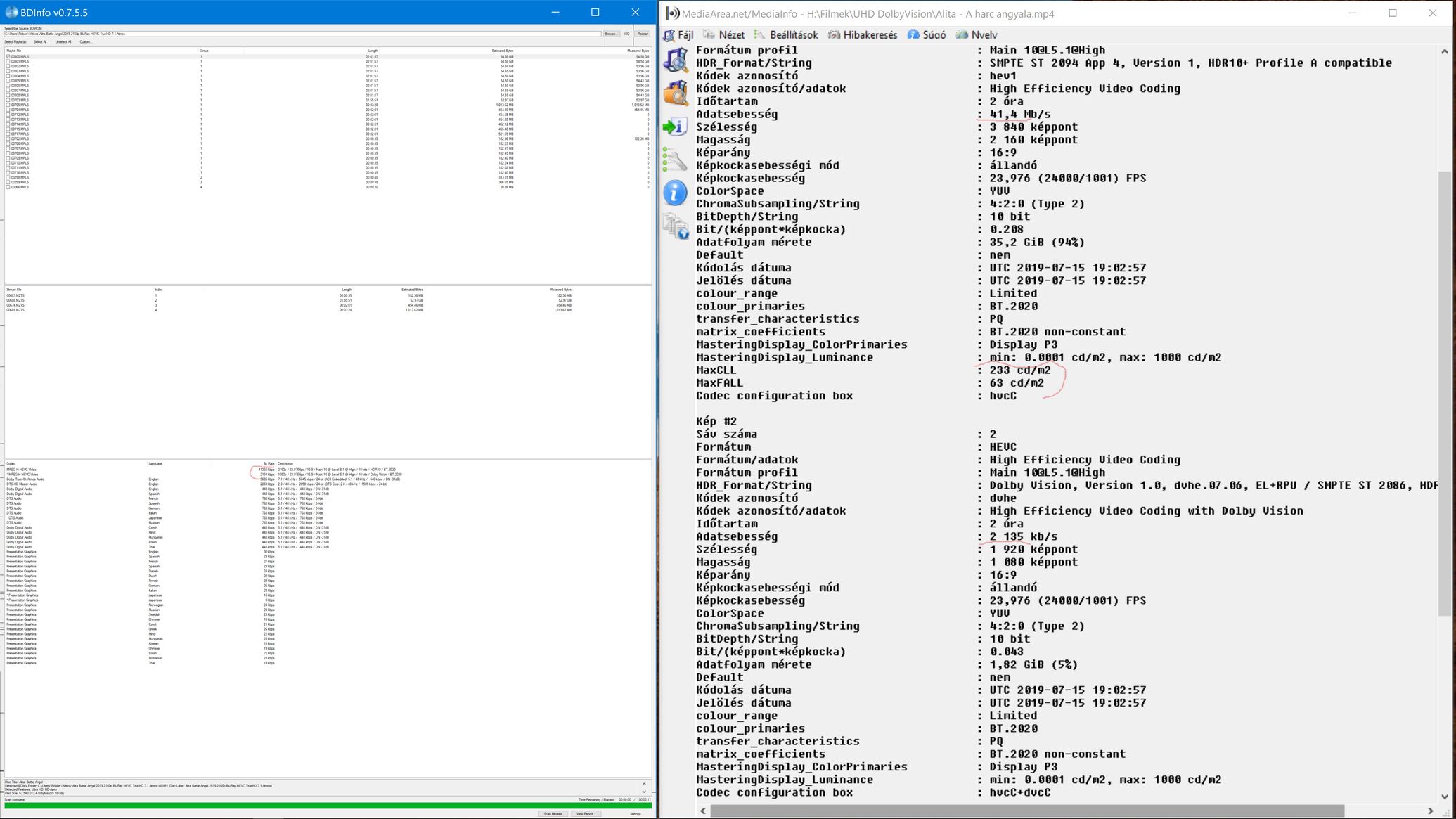Click the BDInfo disc info scroll down arrow
This screenshot has width=1456, height=819.
tap(644, 792)
